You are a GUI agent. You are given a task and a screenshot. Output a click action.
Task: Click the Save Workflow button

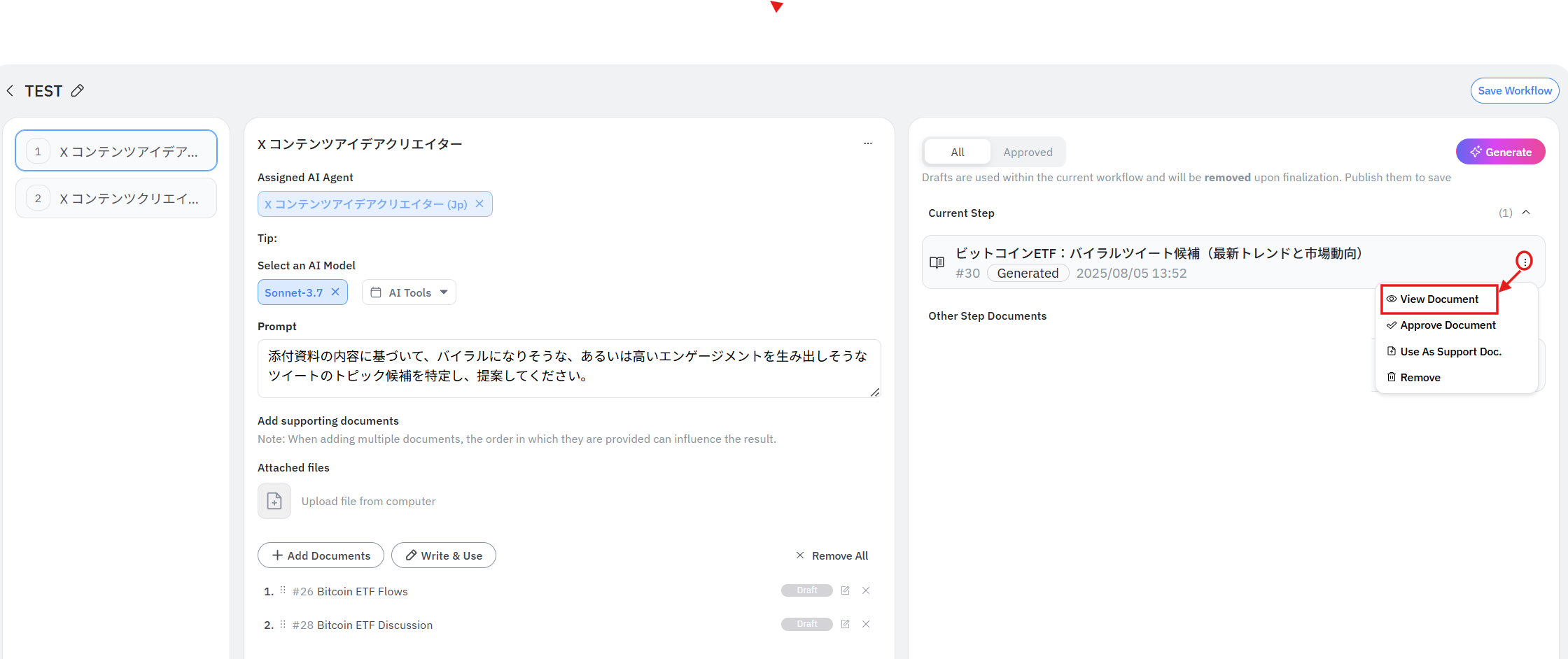pos(1514,91)
